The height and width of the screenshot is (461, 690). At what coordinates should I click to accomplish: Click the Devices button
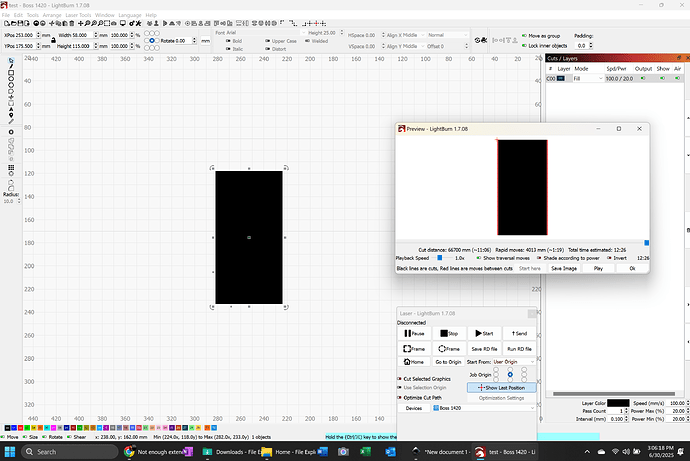(414, 408)
